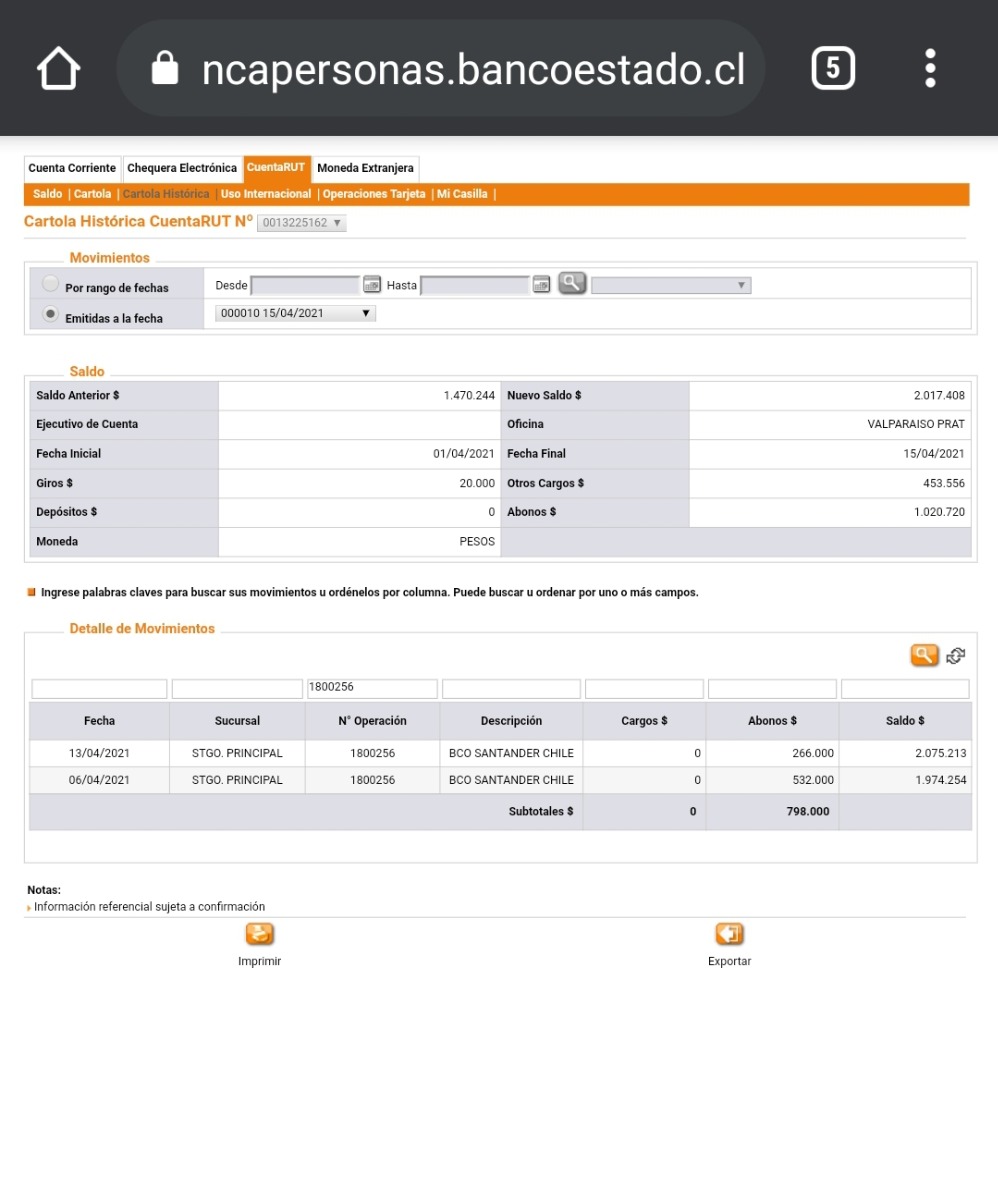Screen dimensions: 998x1200
Task: Click the Fecha Inicial value 01/04/2021
Action: [x=464, y=454]
